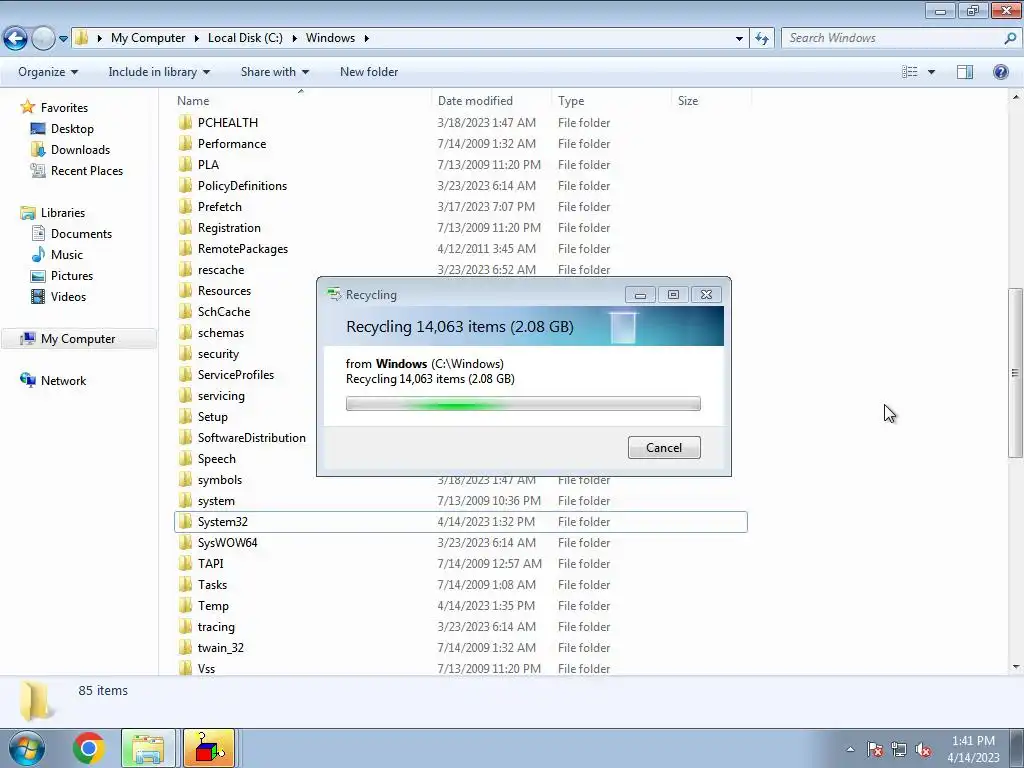1024x768 pixels.
Task: Select the Prefetch folder icon
Action: [185, 207]
